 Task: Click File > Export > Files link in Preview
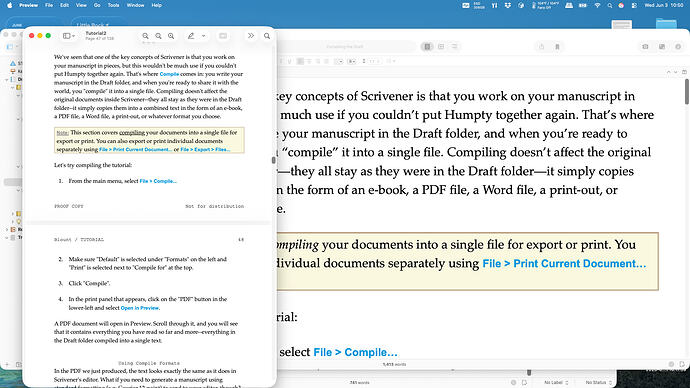pyautogui.click(x=205, y=150)
